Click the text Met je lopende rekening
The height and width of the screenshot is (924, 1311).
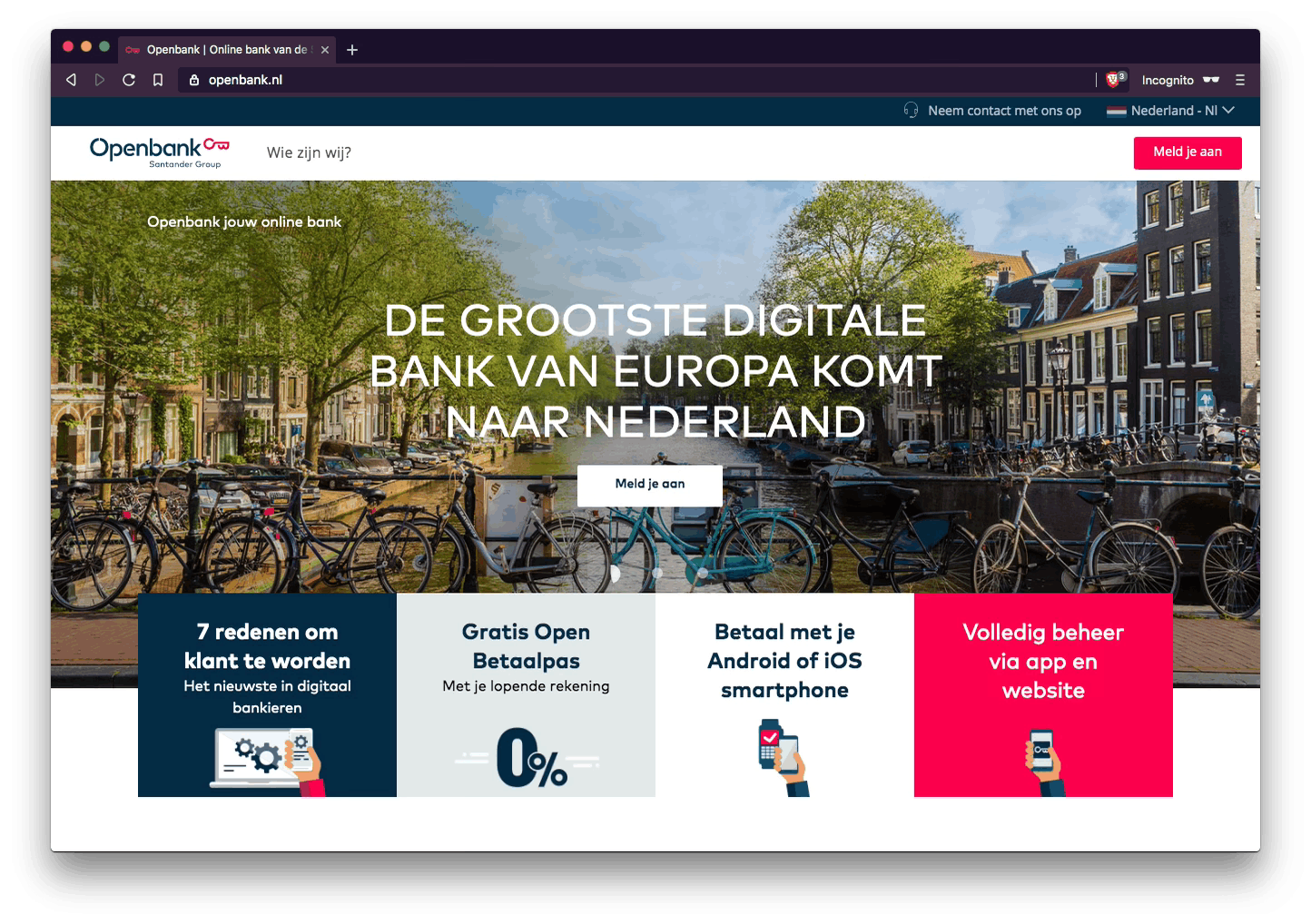click(x=527, y=686)
